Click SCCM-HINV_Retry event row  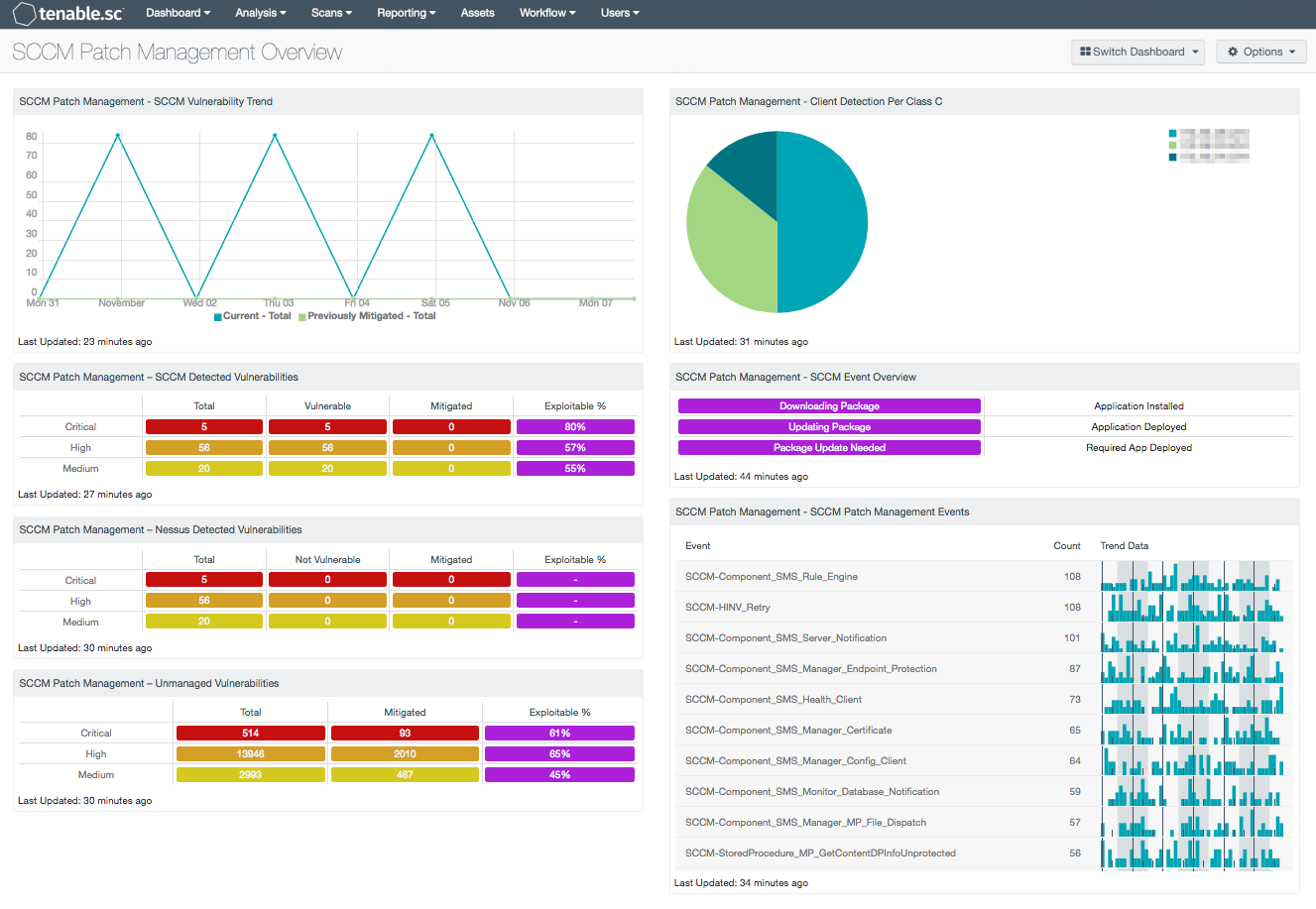pos(984,608)
